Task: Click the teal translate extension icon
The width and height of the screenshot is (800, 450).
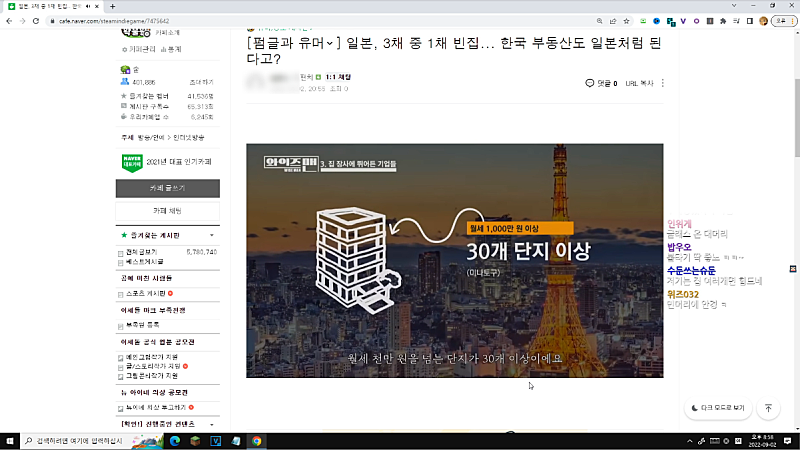Action: point(670,21)
